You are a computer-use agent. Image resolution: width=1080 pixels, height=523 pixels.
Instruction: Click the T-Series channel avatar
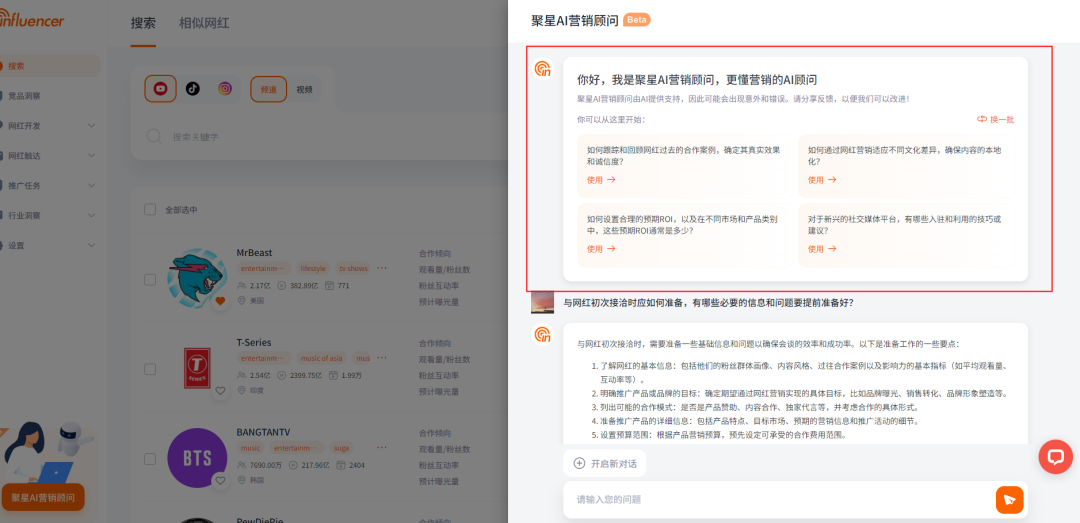point(197,367)
